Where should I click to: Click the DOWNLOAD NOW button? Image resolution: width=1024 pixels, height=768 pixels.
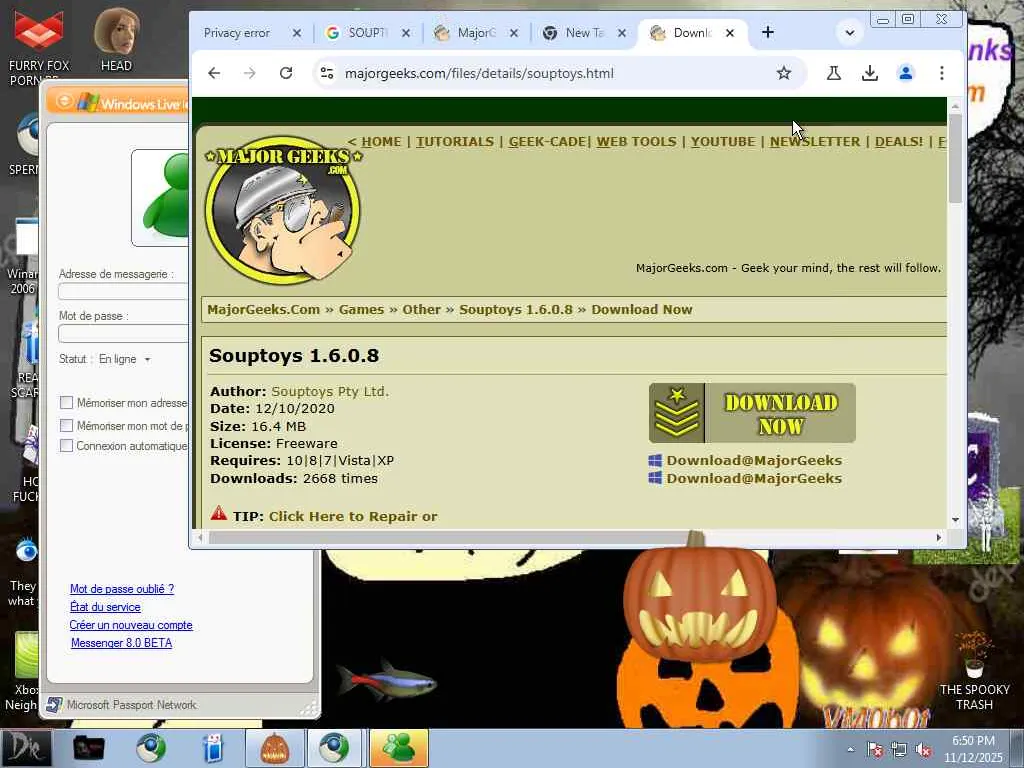pos(752,413)
